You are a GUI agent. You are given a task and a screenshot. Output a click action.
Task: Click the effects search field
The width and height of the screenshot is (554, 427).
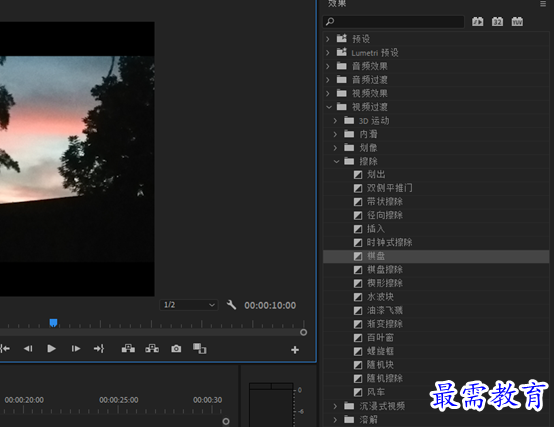(x=394, y=22)
